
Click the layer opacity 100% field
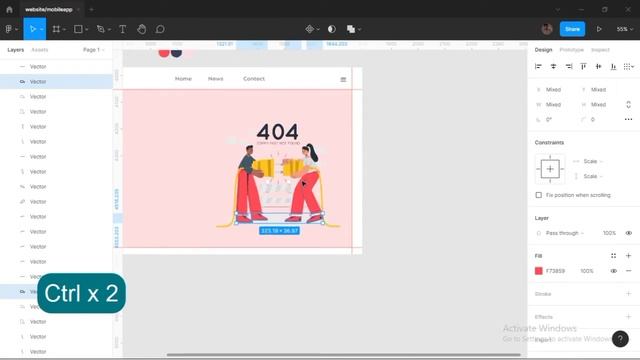coord(609,233)
